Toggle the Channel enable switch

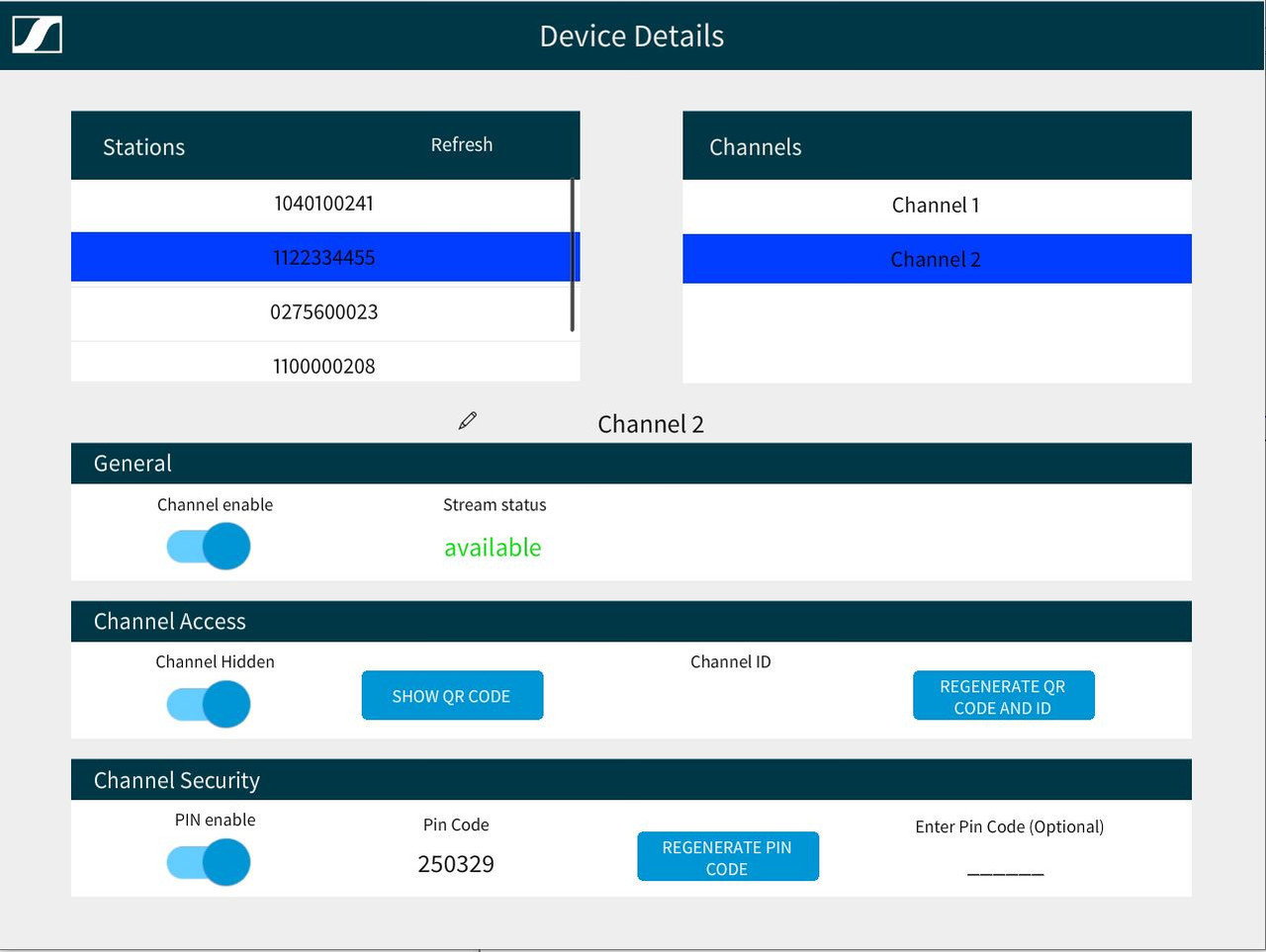coord(209,547)
